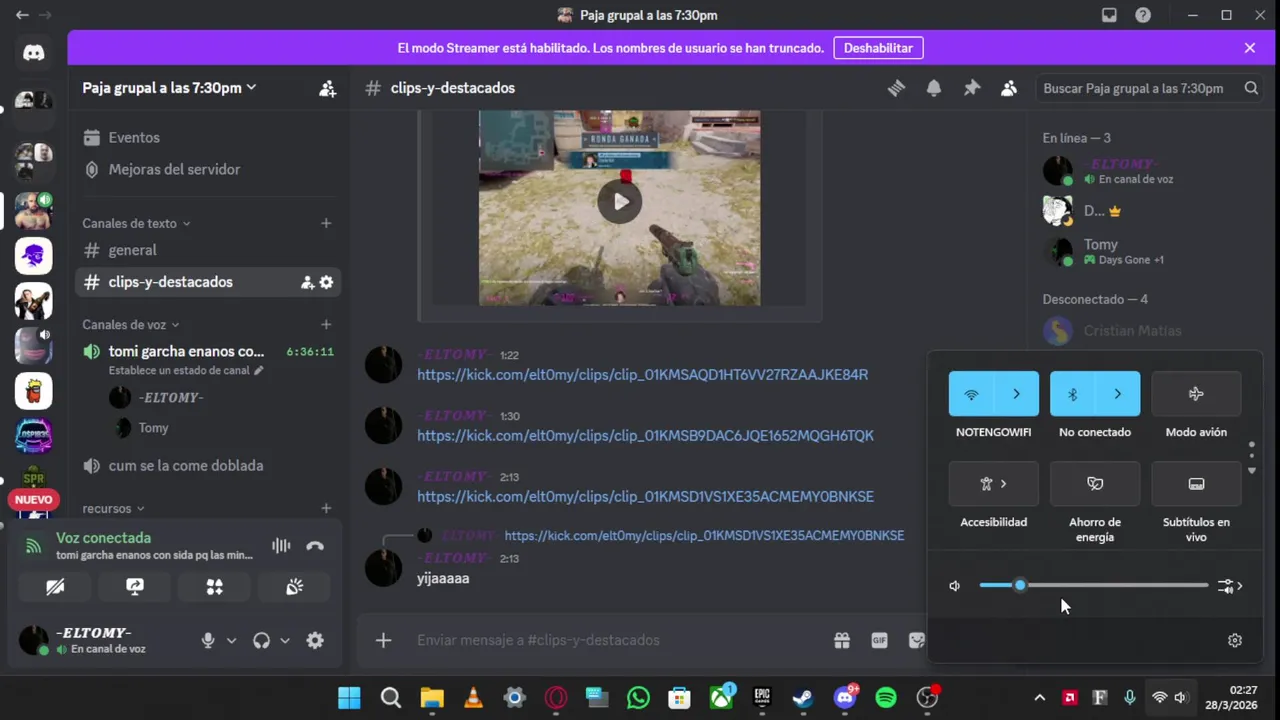Click Deshabilitar streamer mode button
The width and height of the screenshot is (1280, 720).
click(878, 48)
